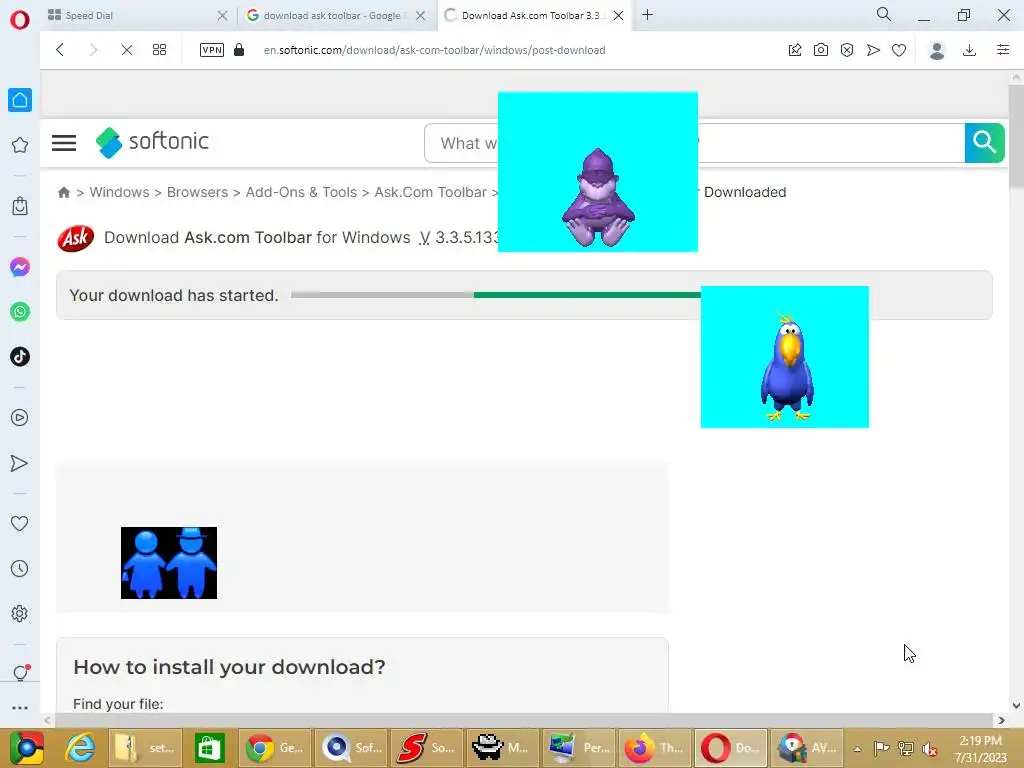View site security lock information
This screenshot has width=1024, height=768.
(239, 50)
